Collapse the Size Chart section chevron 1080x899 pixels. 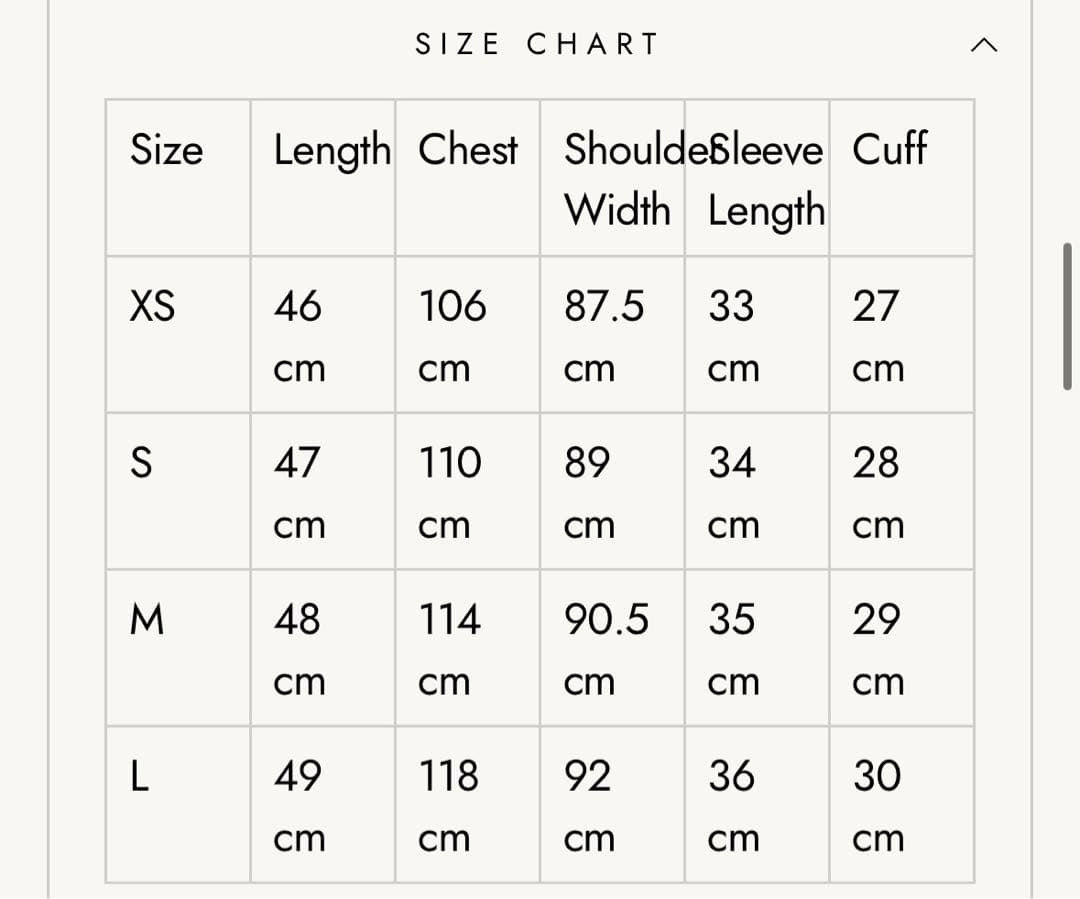pyautogui.click(x=984, y=45)
